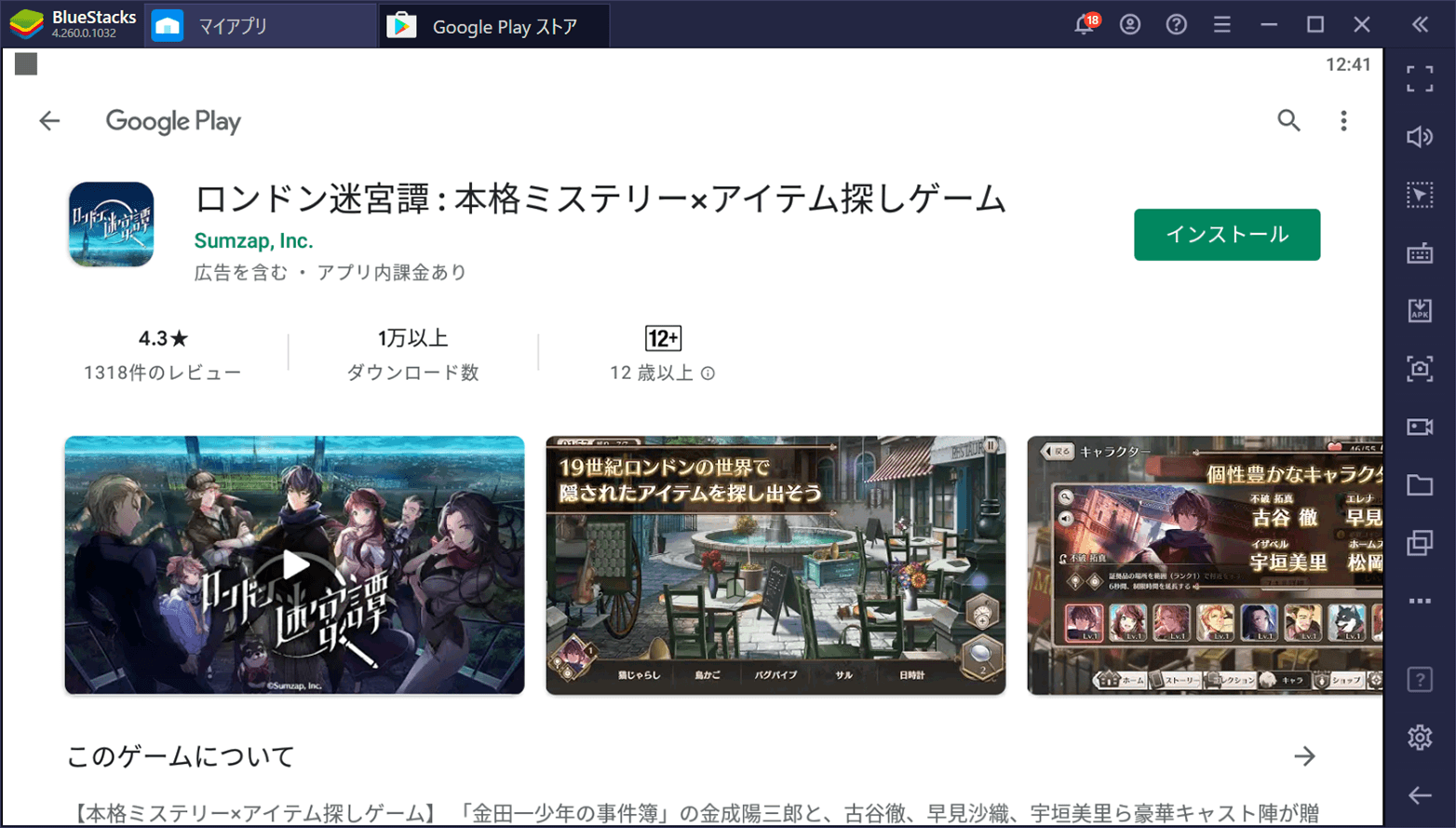Image resolution: width=1456 pixels, height=828 pixels.
Task: Open the BlueStacks account profile icon
Action: click(1130, 25)
